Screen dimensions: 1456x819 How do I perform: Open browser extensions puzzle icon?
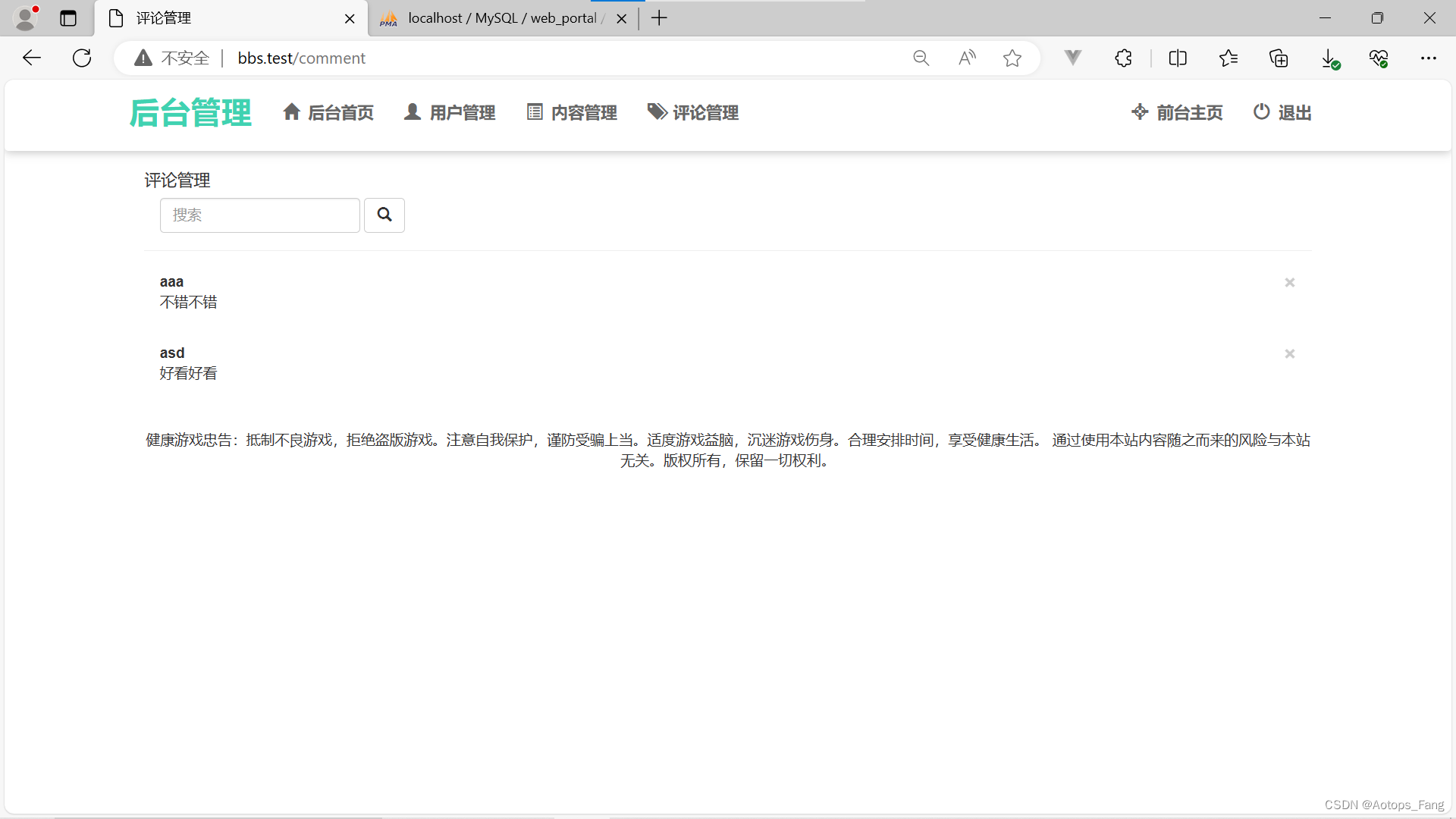[1123, 58]
